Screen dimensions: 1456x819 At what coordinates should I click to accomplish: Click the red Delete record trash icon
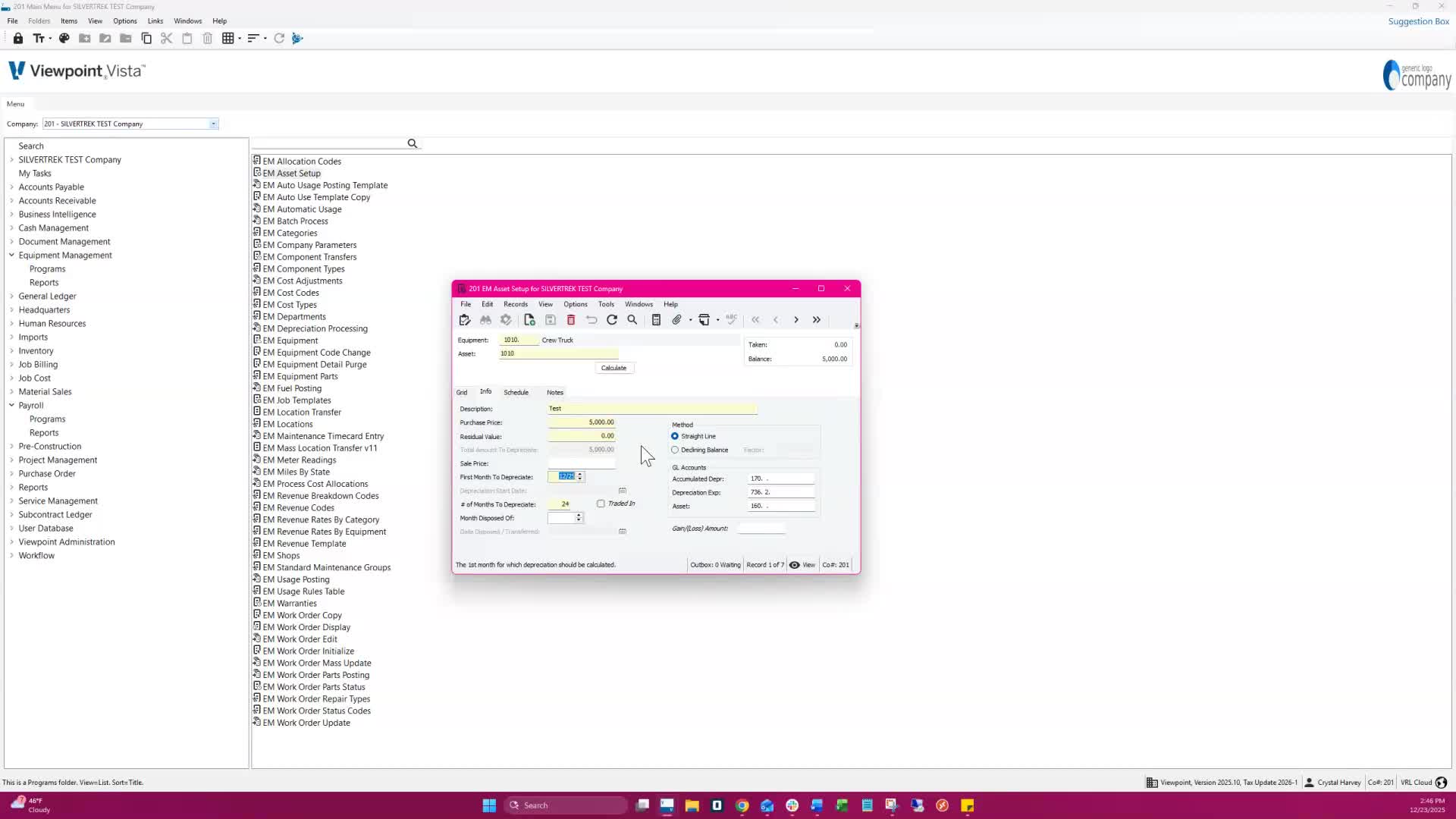pos(571,320)
